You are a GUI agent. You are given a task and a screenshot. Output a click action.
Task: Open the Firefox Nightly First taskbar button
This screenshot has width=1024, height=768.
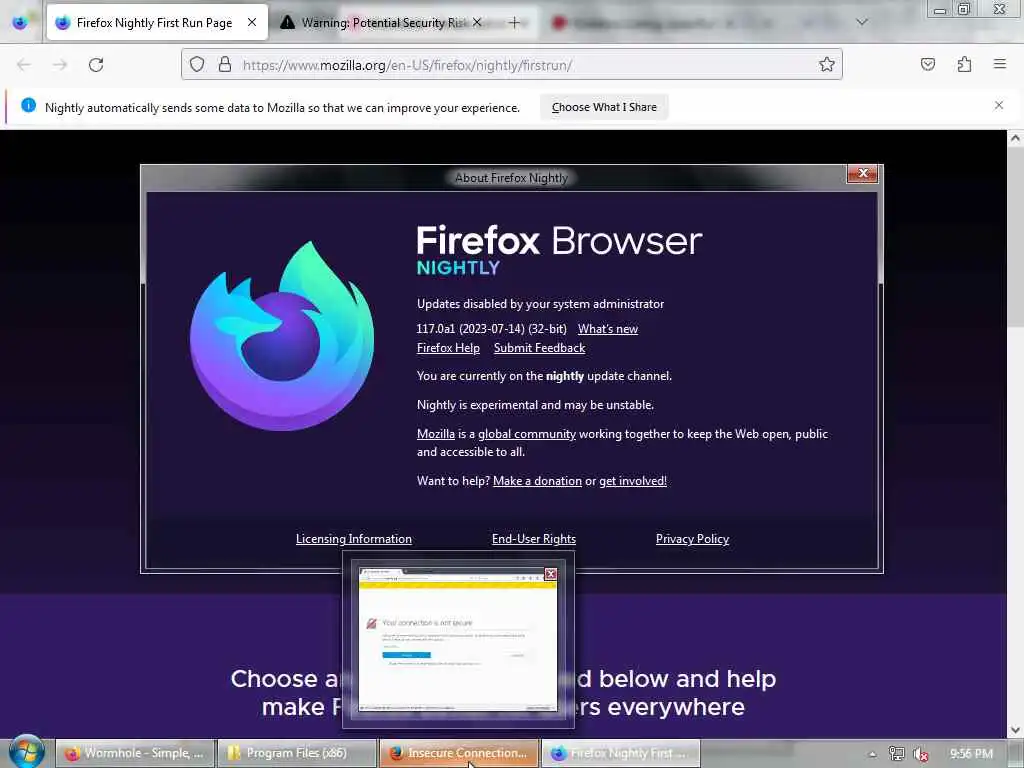(620, 753)
